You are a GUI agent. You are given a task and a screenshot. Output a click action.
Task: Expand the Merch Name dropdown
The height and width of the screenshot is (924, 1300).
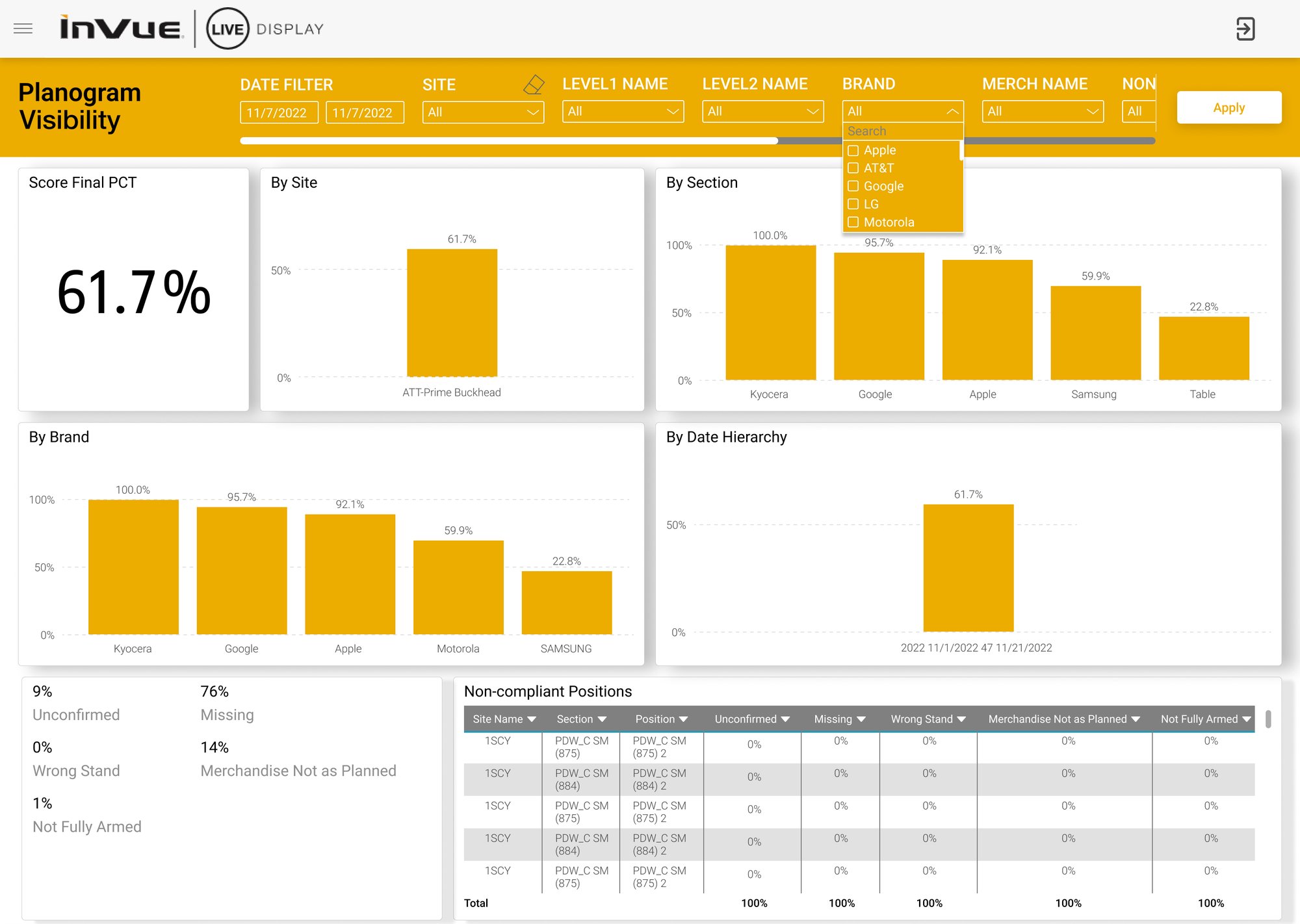[x=1043, y=112]
